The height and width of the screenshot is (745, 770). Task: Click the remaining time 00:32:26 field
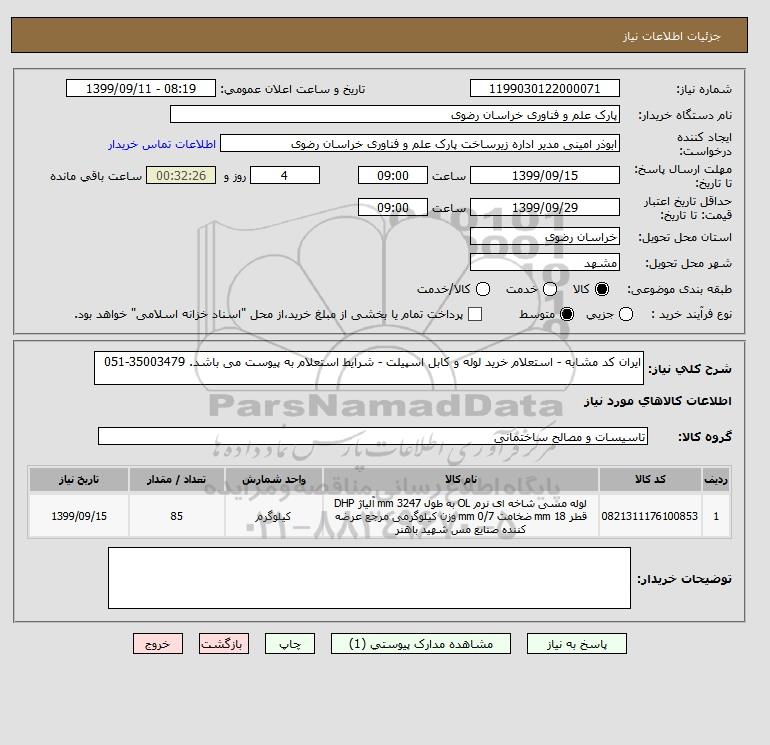click(x=181, y=175)
